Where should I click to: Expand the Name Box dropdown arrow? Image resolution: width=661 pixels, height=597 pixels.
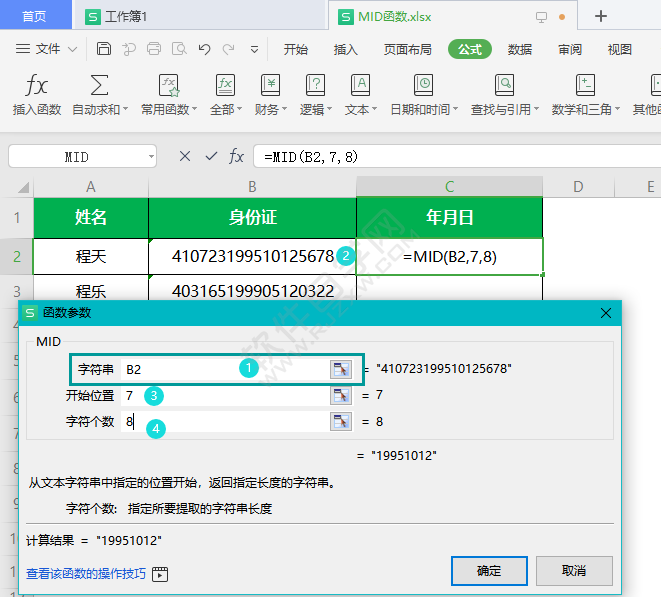pos(151,157)
